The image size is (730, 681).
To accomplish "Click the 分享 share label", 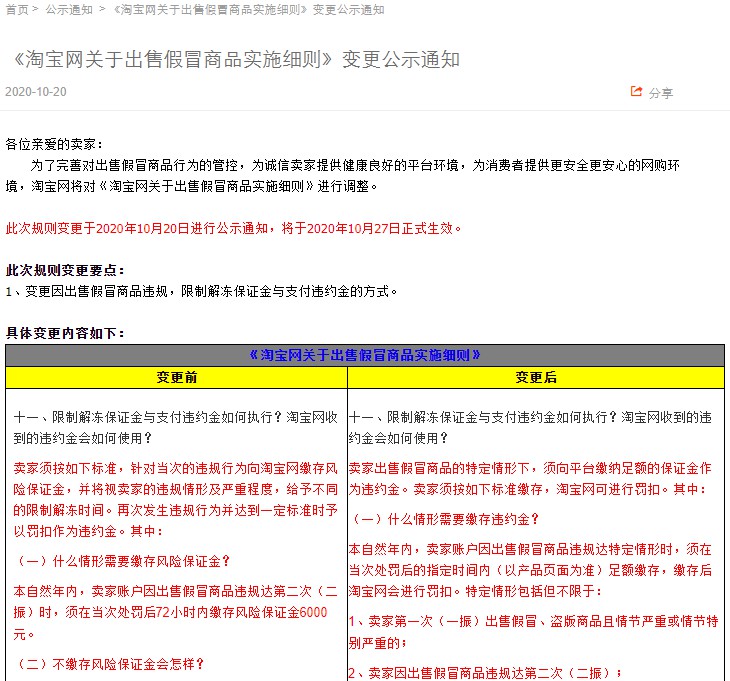I will tap(661, 93).
